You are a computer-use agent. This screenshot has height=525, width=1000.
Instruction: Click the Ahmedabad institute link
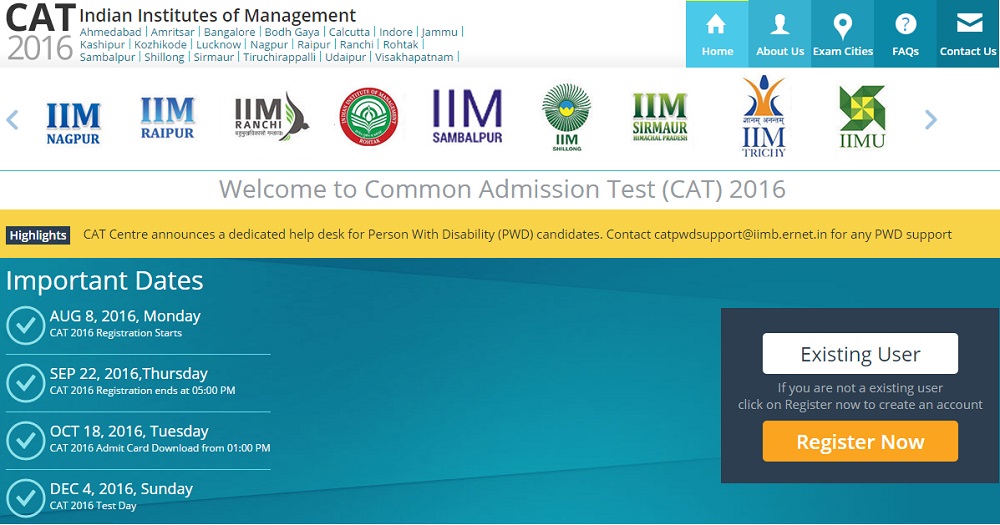click(110, 32)
